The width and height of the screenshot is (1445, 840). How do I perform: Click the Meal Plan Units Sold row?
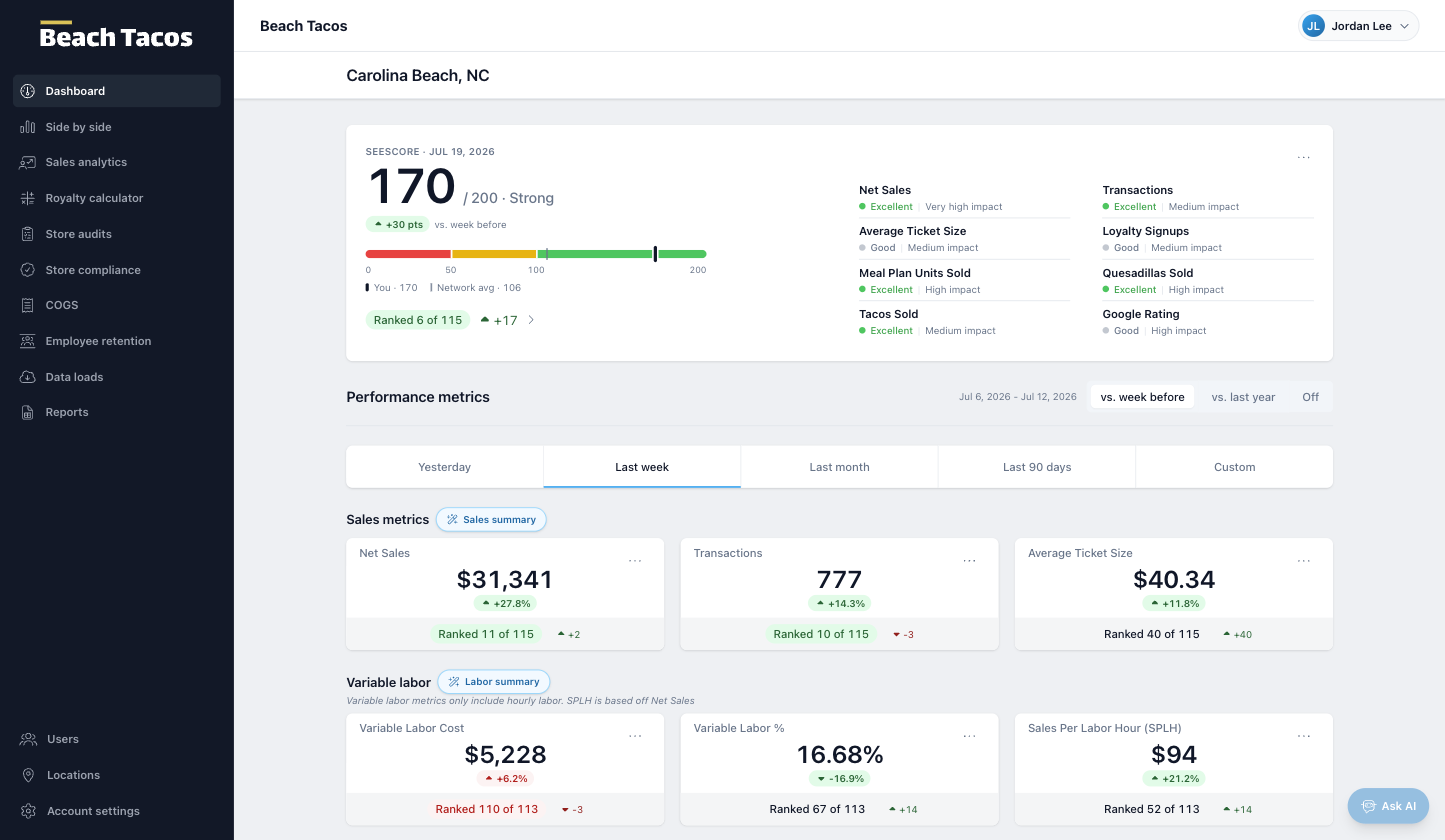pyautogui.click(x=964, y=281)
